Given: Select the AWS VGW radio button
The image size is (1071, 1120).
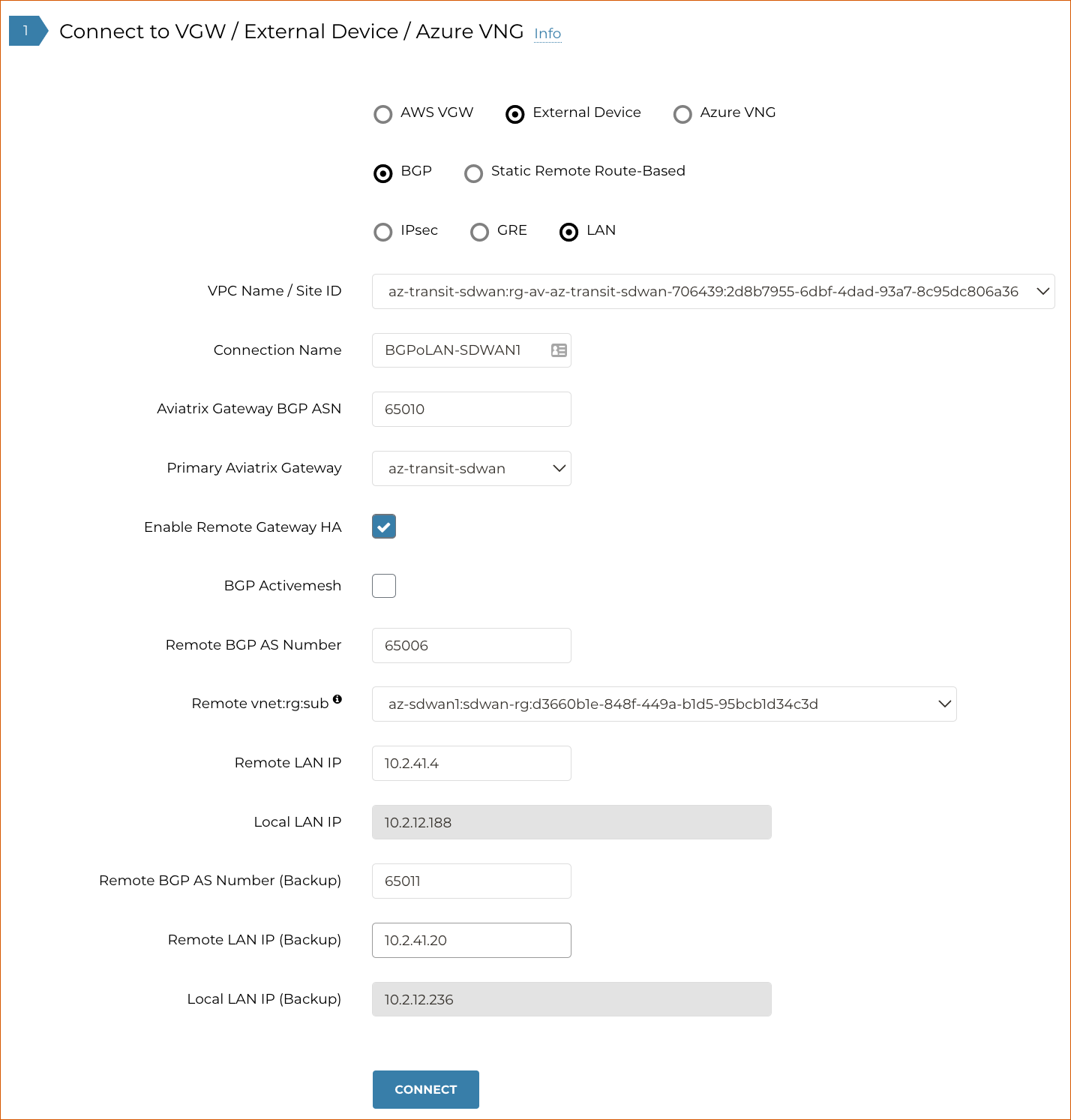Looking at the screenshot, I should click(383, 114).
